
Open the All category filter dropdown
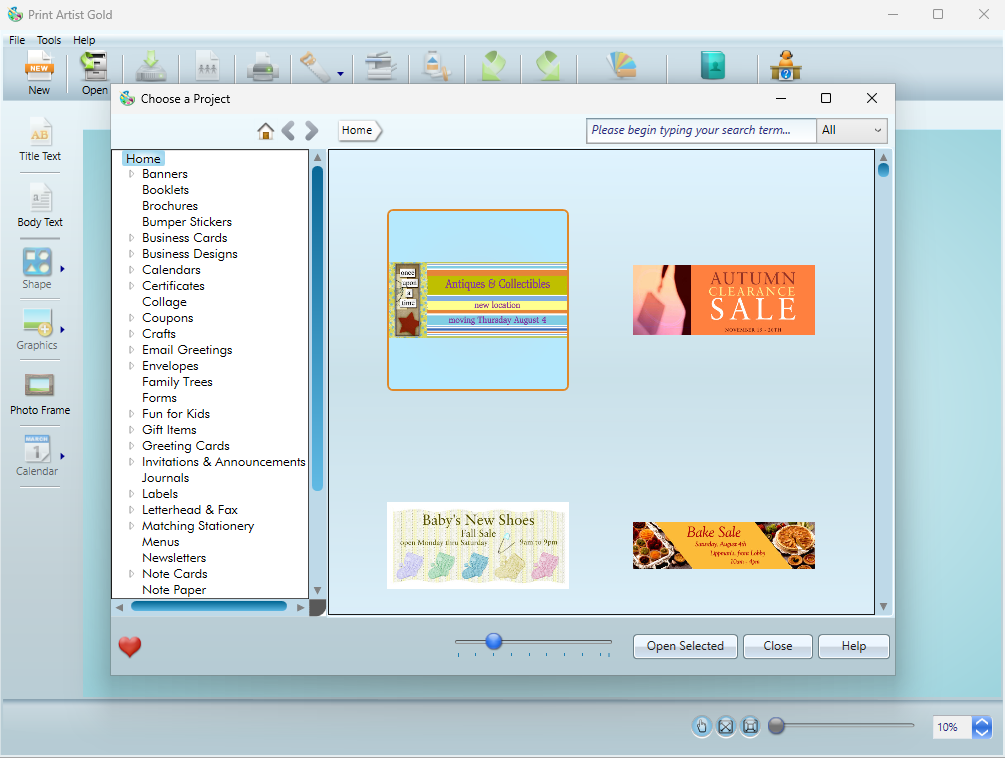click(x=852, y=130)
